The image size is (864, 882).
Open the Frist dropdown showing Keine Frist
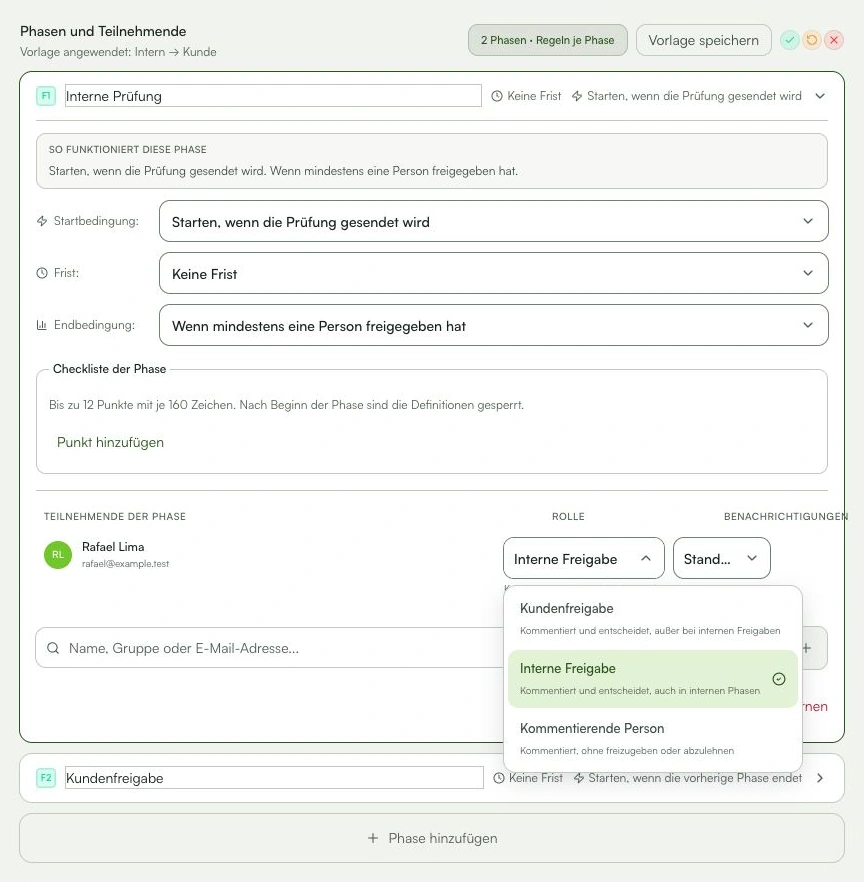(493, 273)
